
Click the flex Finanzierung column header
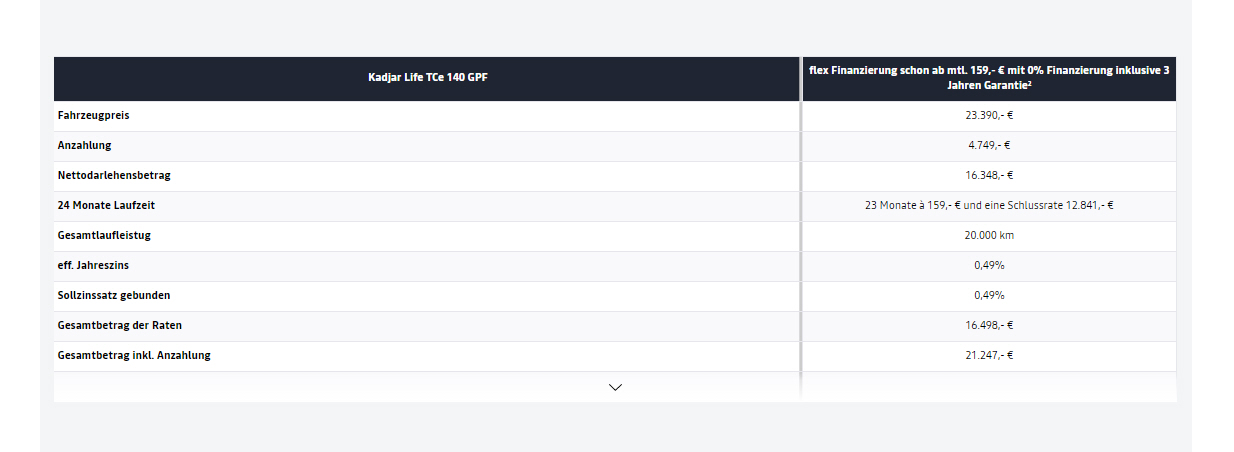989,78
